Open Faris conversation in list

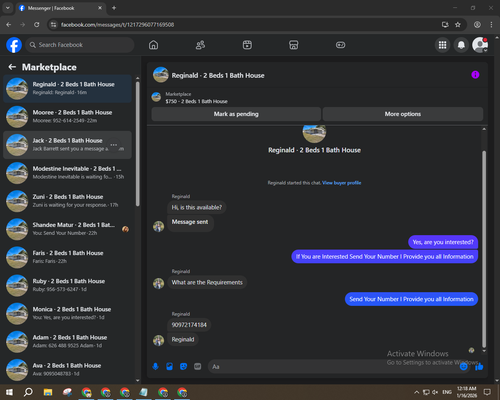pos(67,257)
